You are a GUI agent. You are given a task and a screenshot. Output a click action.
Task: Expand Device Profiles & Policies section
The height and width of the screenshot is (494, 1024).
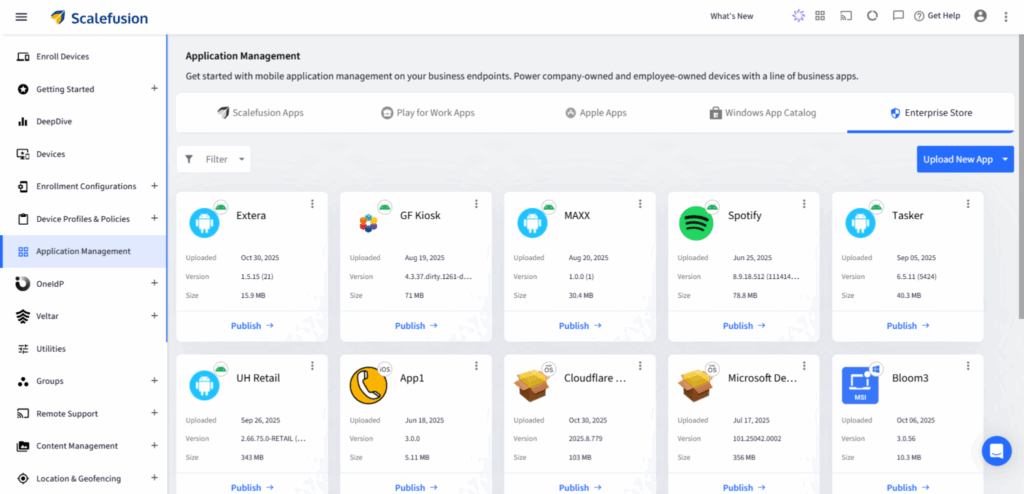coord(154,218)
